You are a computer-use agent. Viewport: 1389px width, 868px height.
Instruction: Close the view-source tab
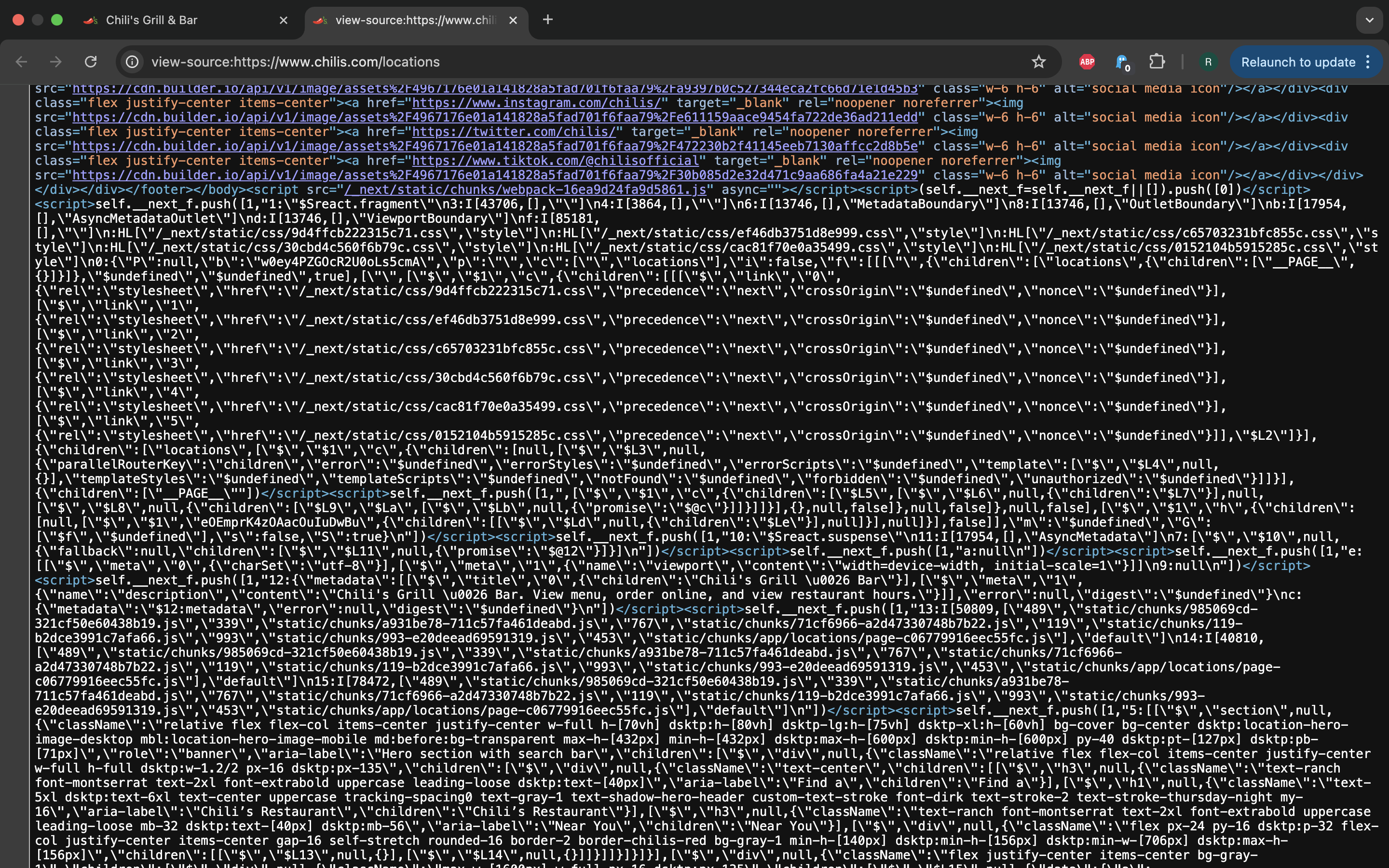click(x=513, y=20)
